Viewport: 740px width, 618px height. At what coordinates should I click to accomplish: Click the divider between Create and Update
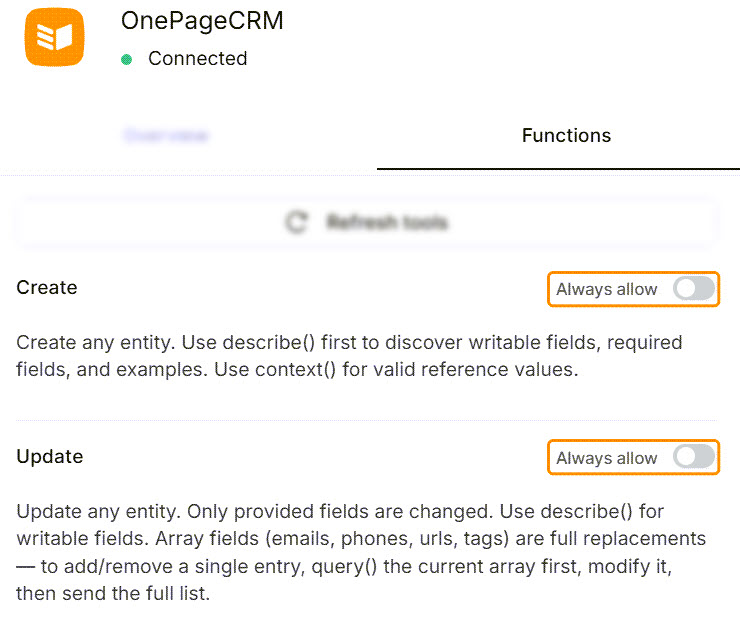[367, 420]
